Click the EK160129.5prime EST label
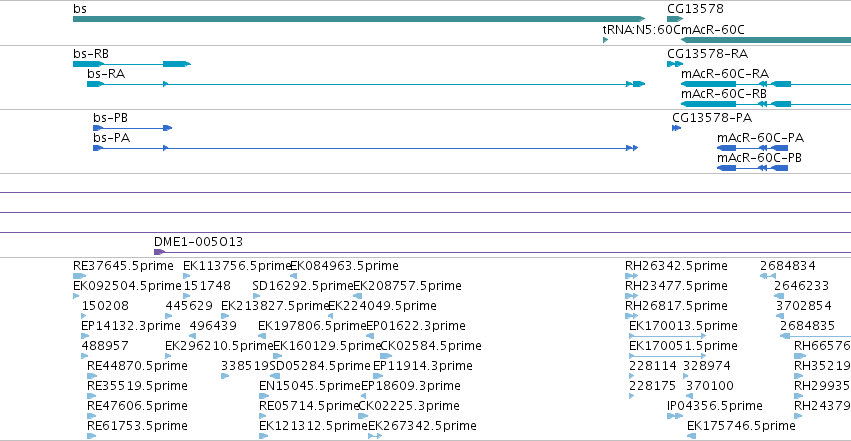851x441 pixels. (327, 346)
